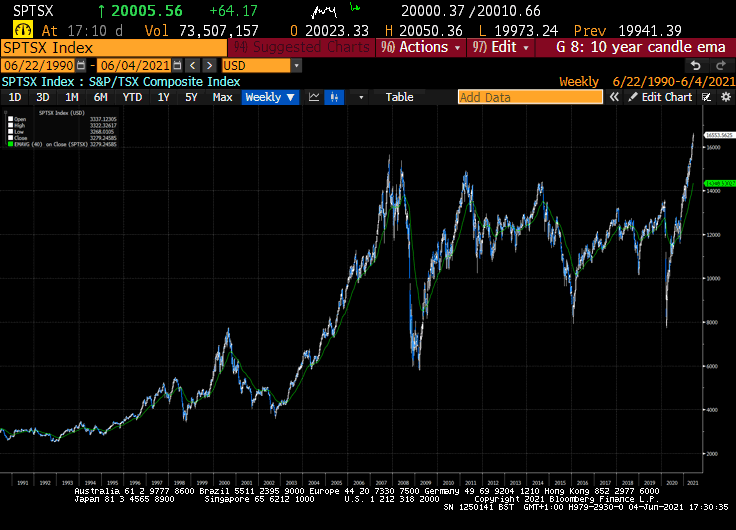
Task: Switch to line chart type icon
Action: [314, 97]
